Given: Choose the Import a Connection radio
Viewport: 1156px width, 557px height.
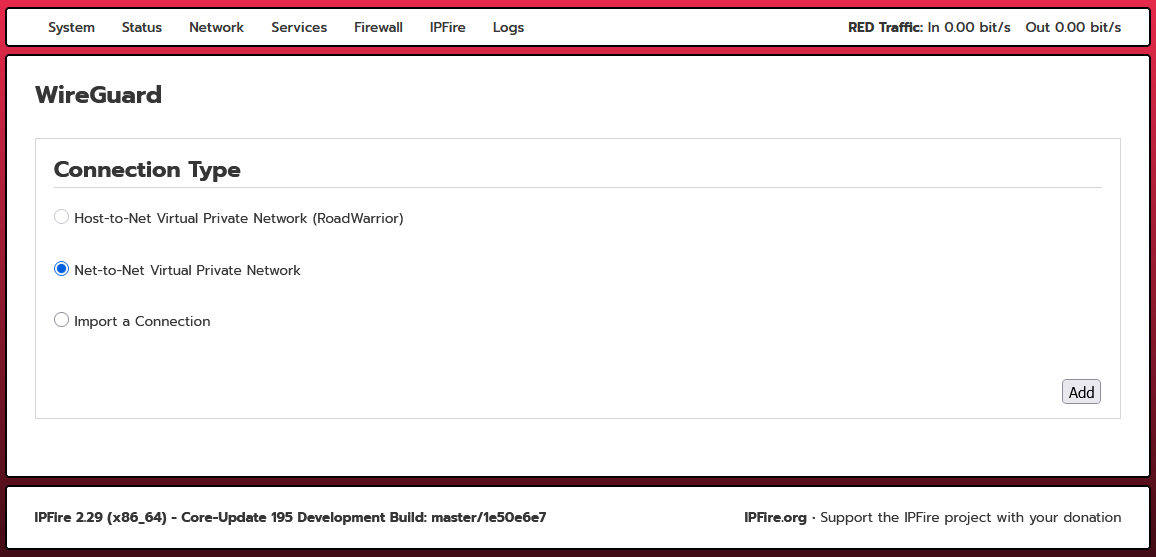Looking at the screenshot, I should point(61,320).
